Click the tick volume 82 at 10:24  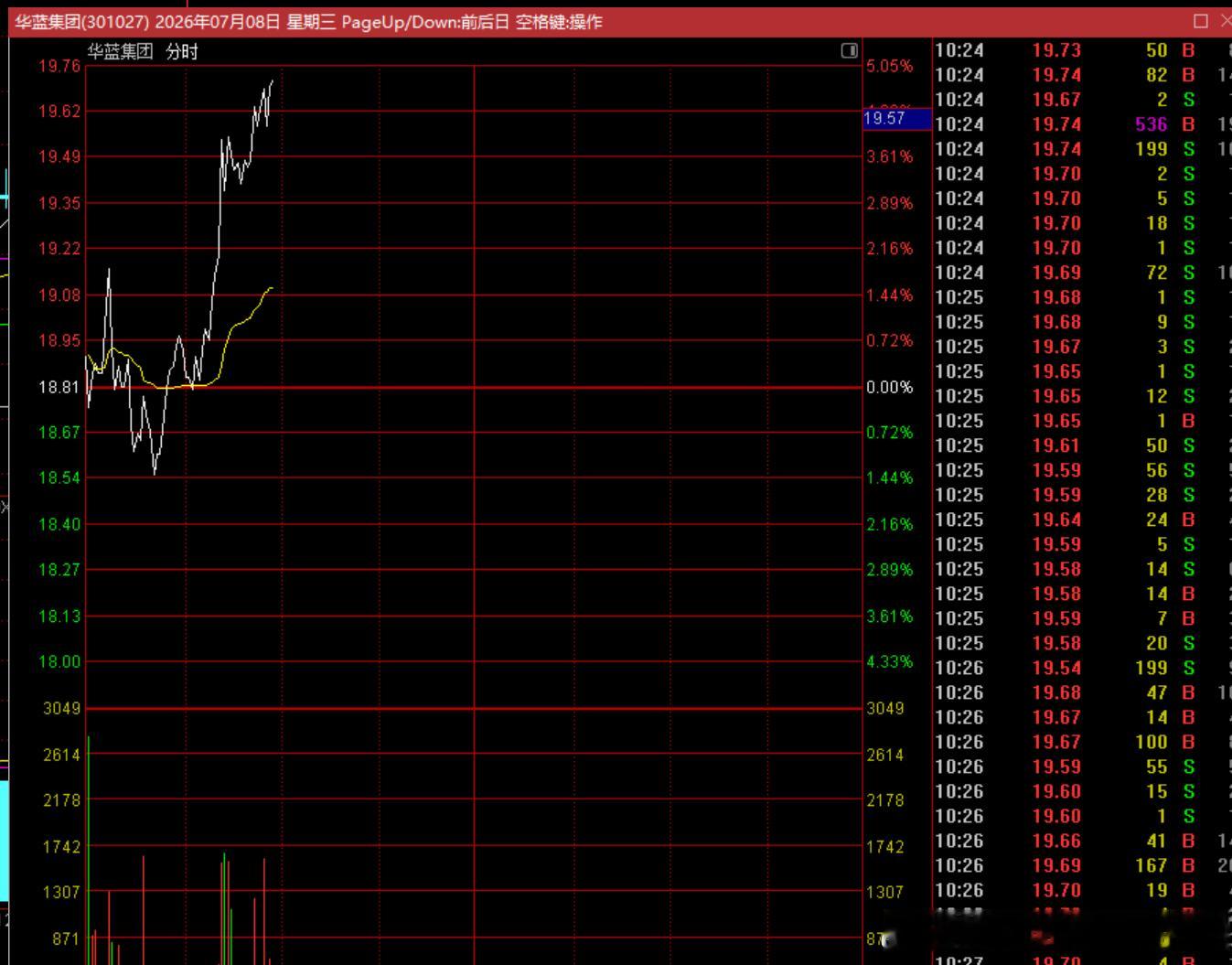[x=1157, y=75]
